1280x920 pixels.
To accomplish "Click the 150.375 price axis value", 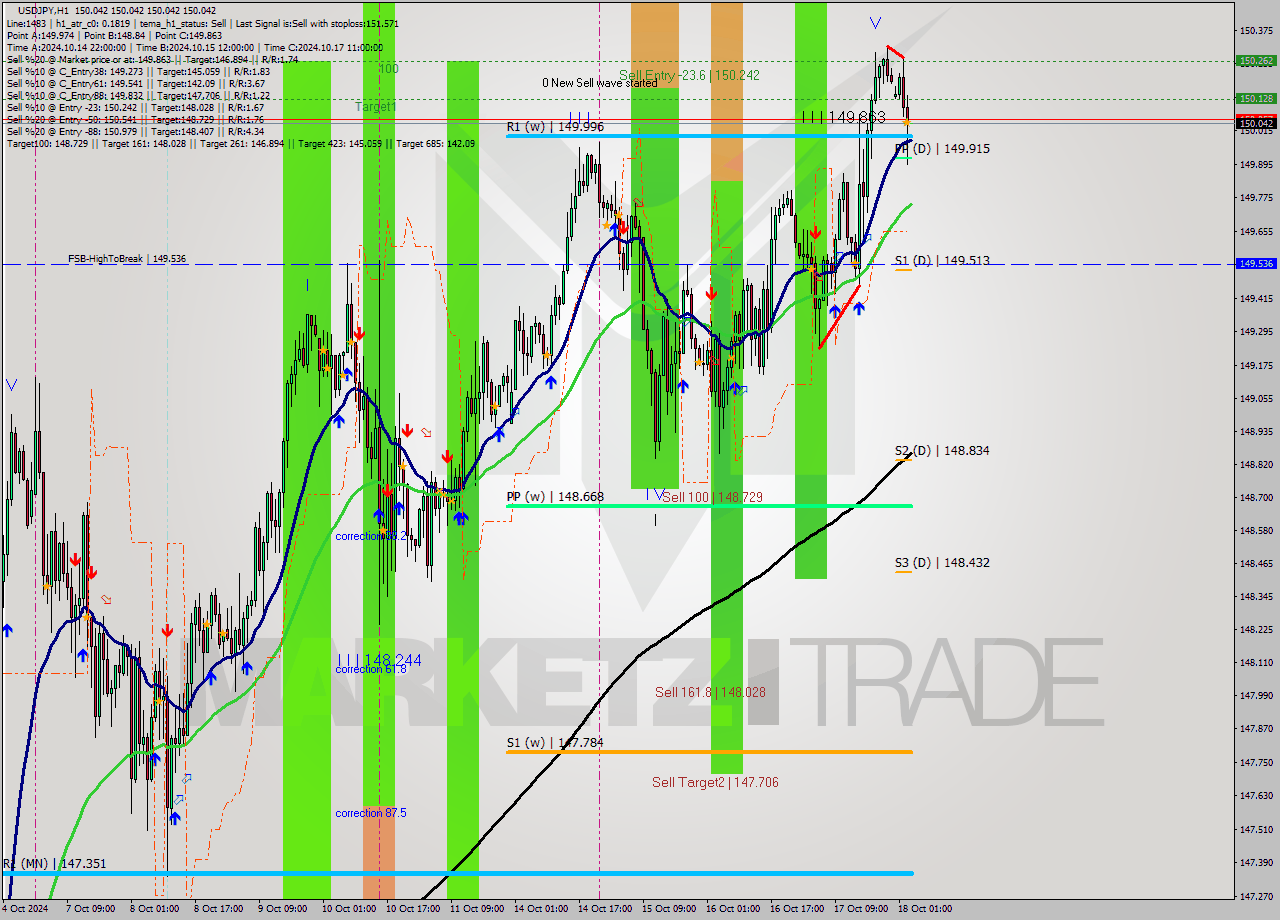I will pyautogui.click(x=1256, y=31).
